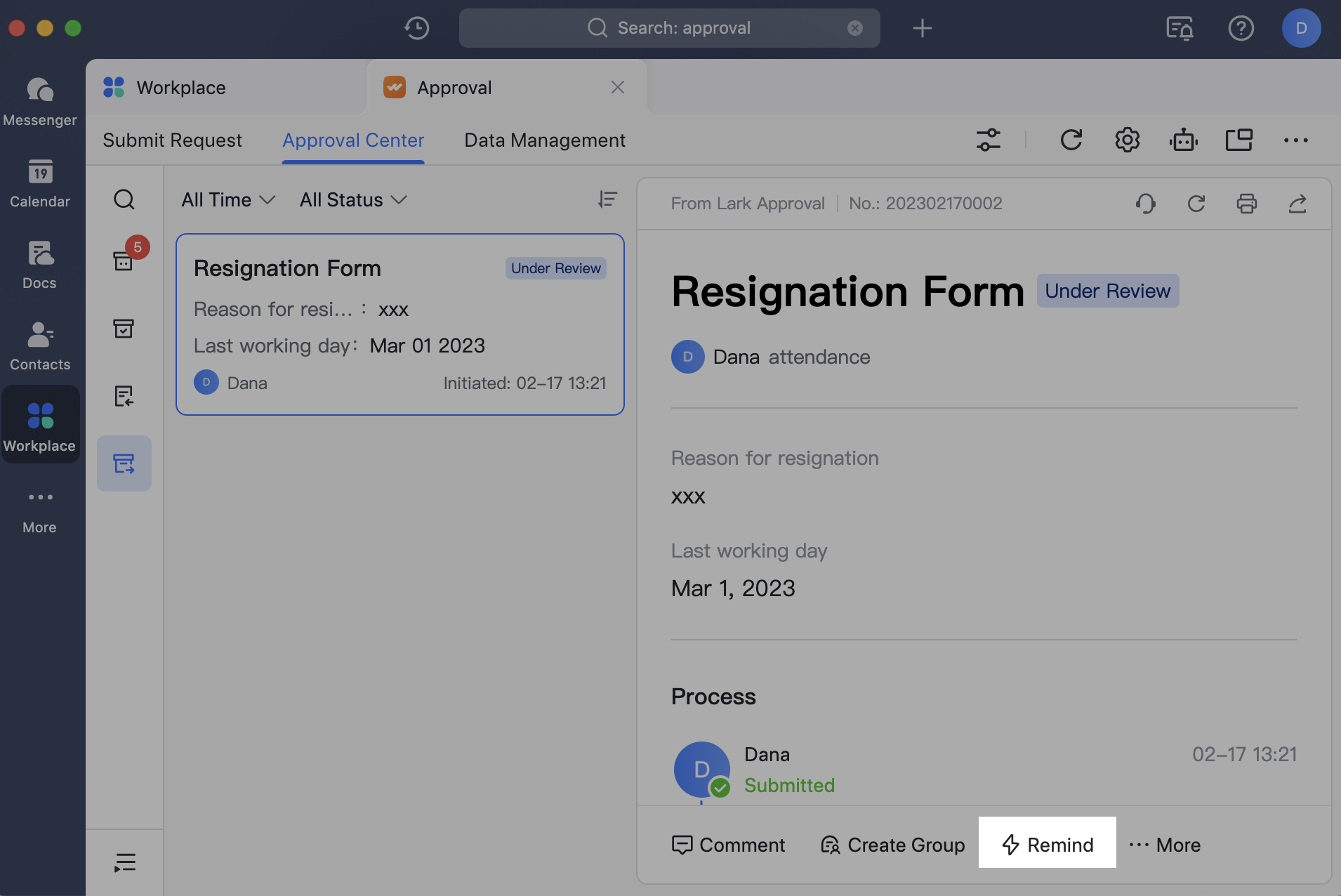
Task: Click the Create Group button
Action: tap(892, 845)
